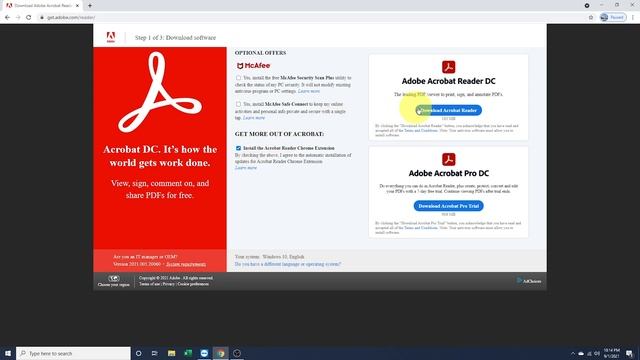Click the Adobe logo in page header
The height and width of the screenshot is (360, 640).
tap(111, 37)
